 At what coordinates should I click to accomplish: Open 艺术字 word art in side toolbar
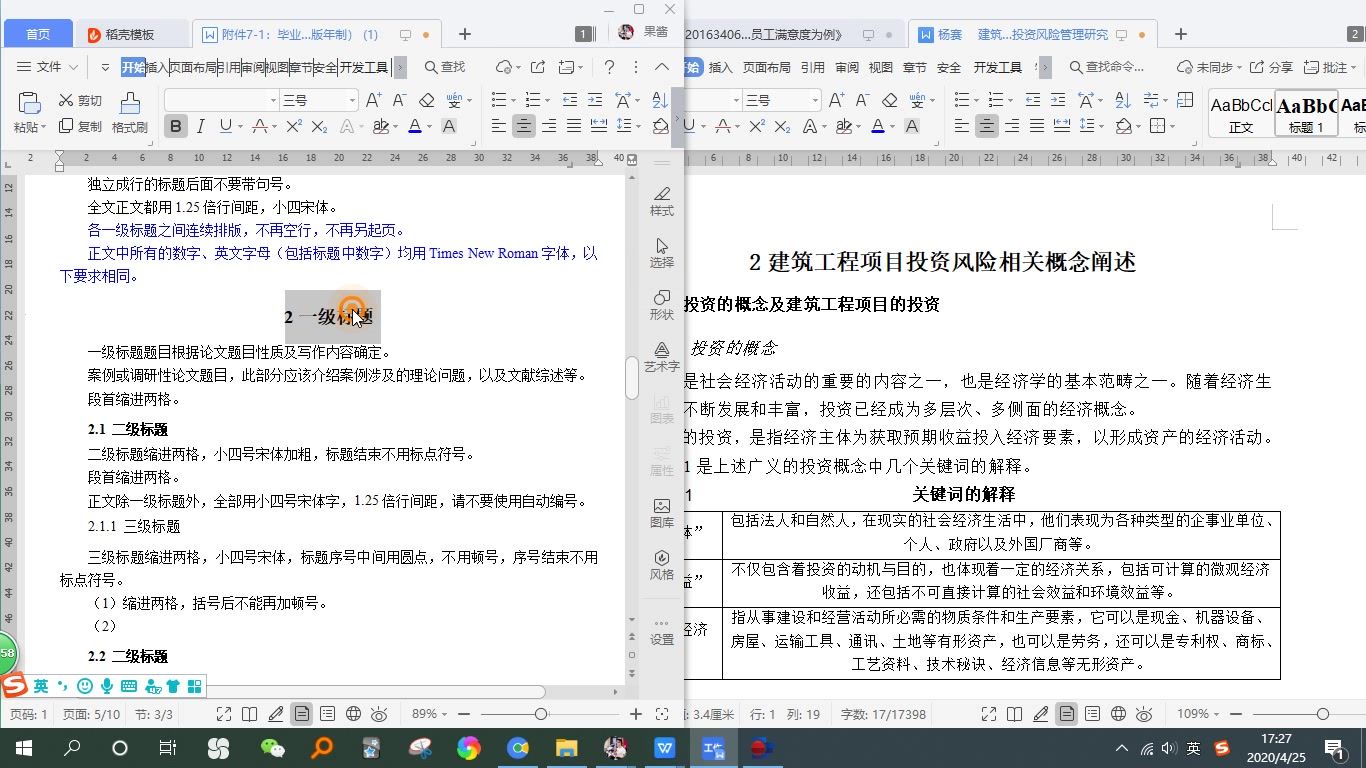(662, 356)
